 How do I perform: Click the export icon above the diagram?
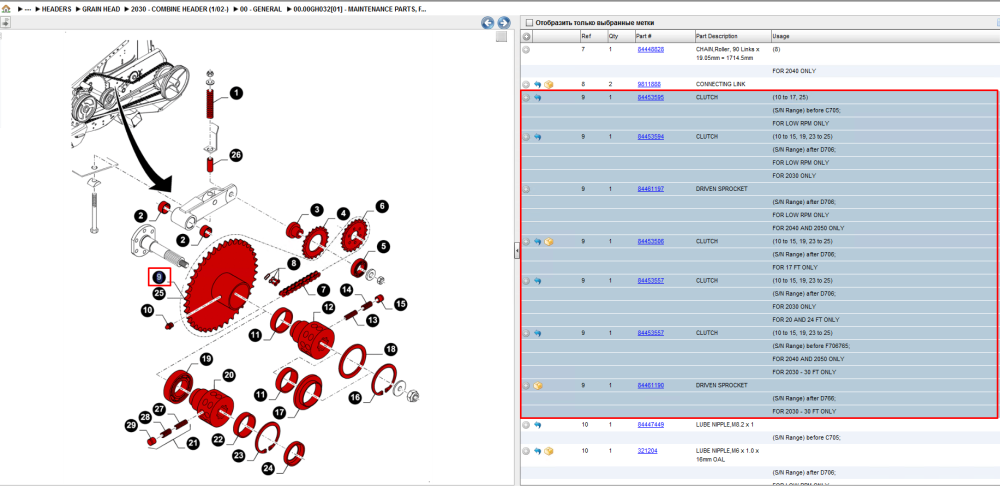pos(4,23)
